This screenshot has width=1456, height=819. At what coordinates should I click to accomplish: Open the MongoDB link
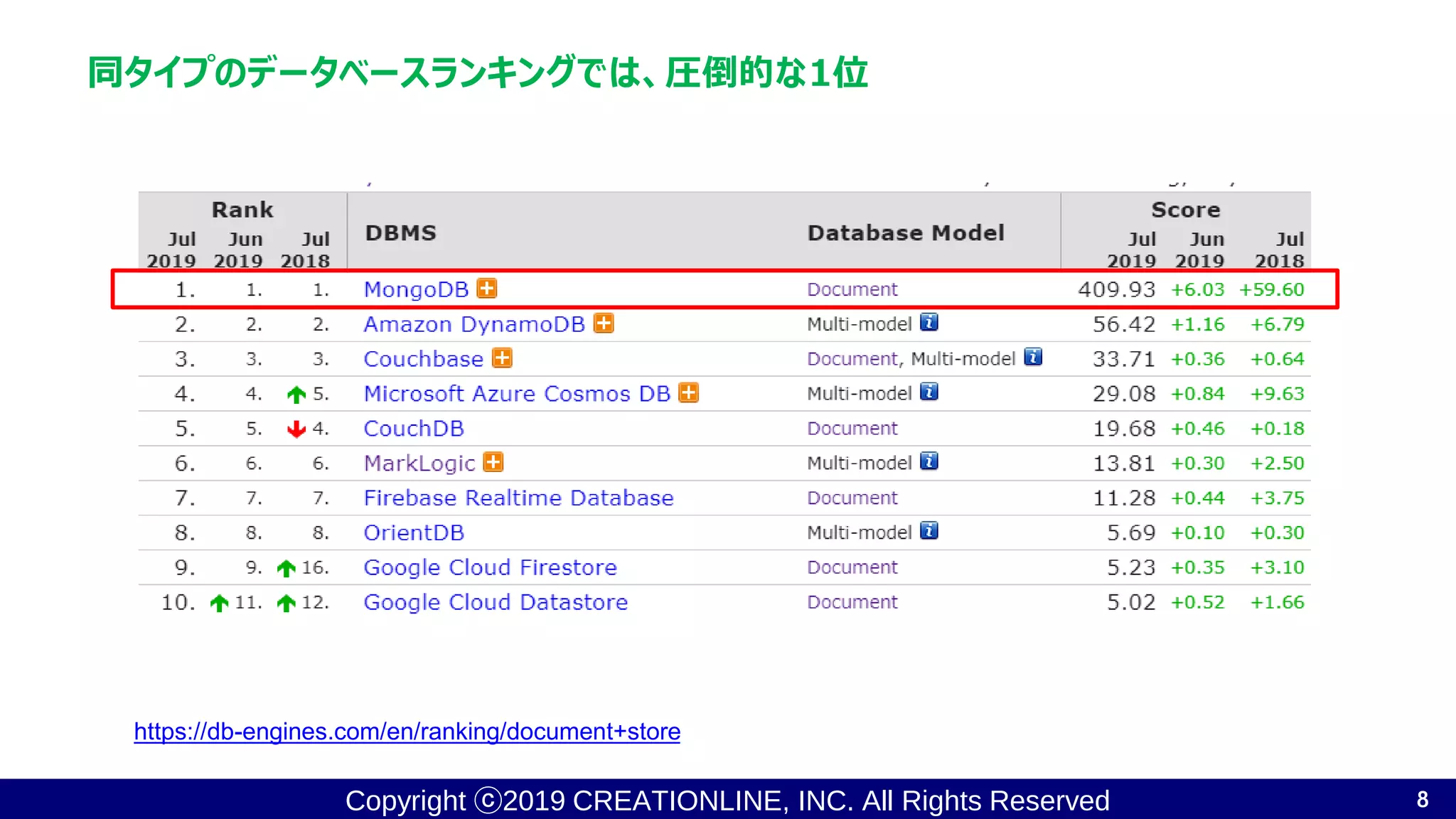click(x=416, y=290)
